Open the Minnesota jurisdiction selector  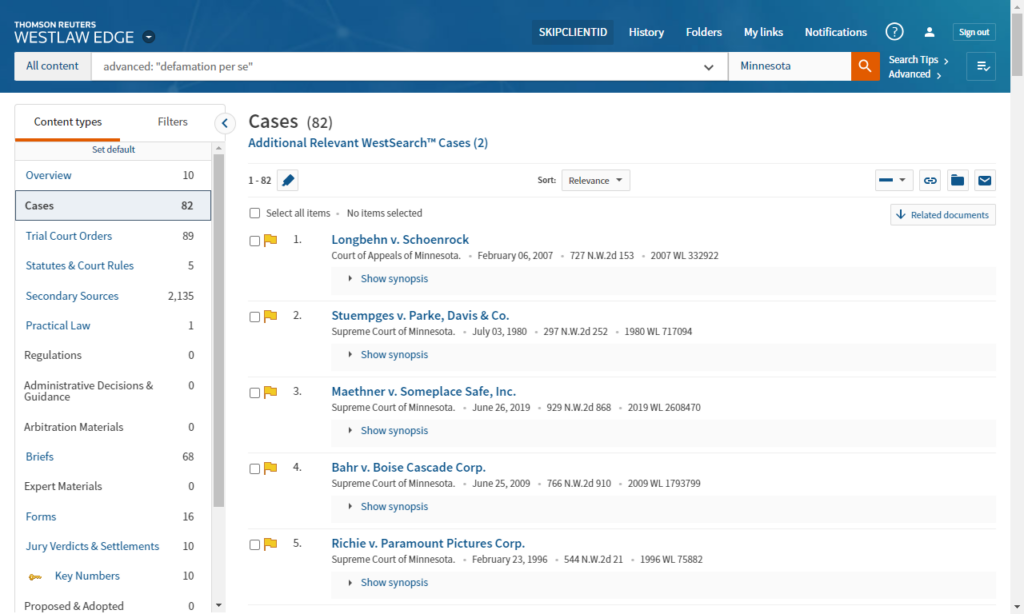[789, 66]
